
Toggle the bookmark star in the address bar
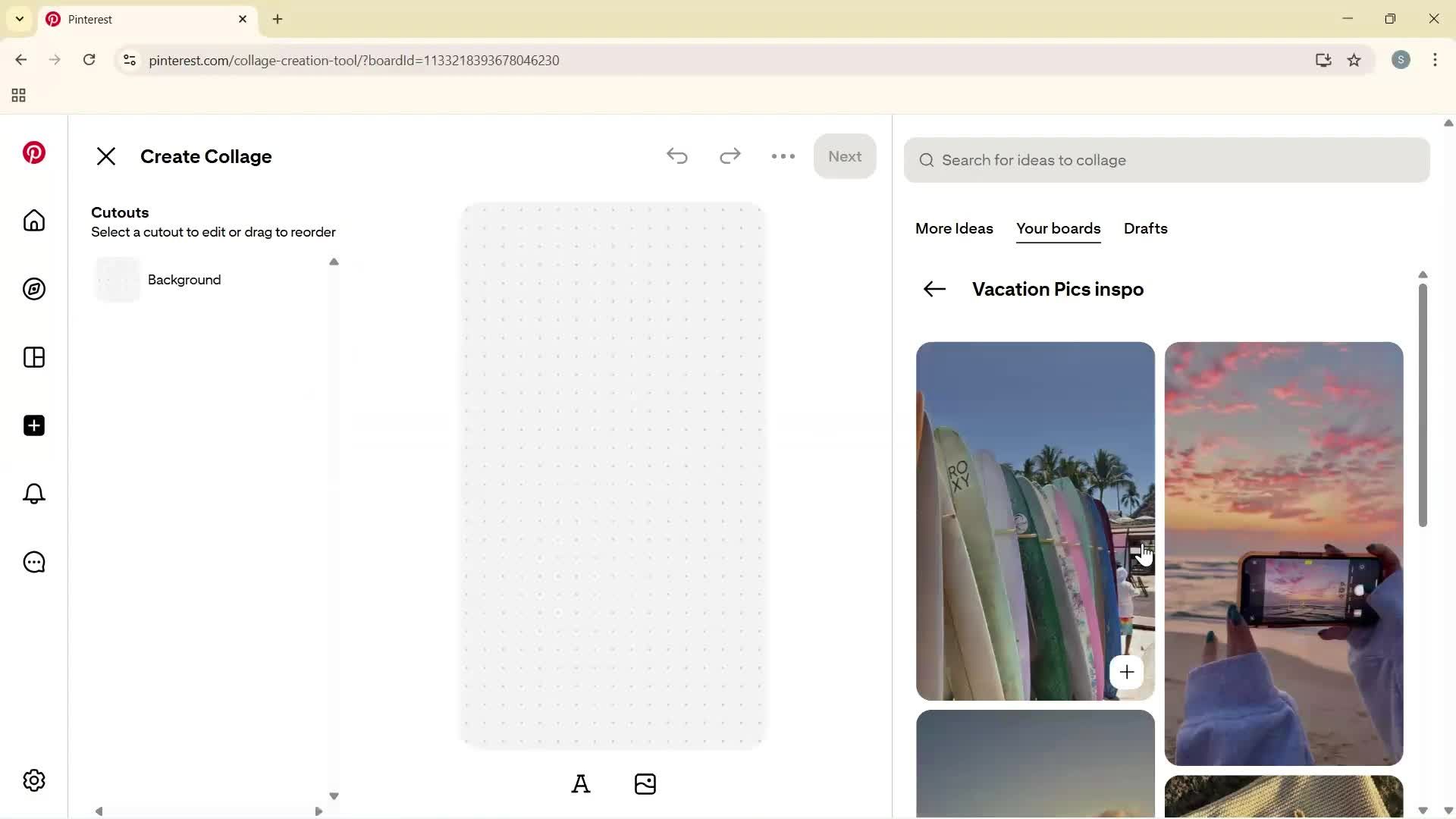pos(1355,60)
